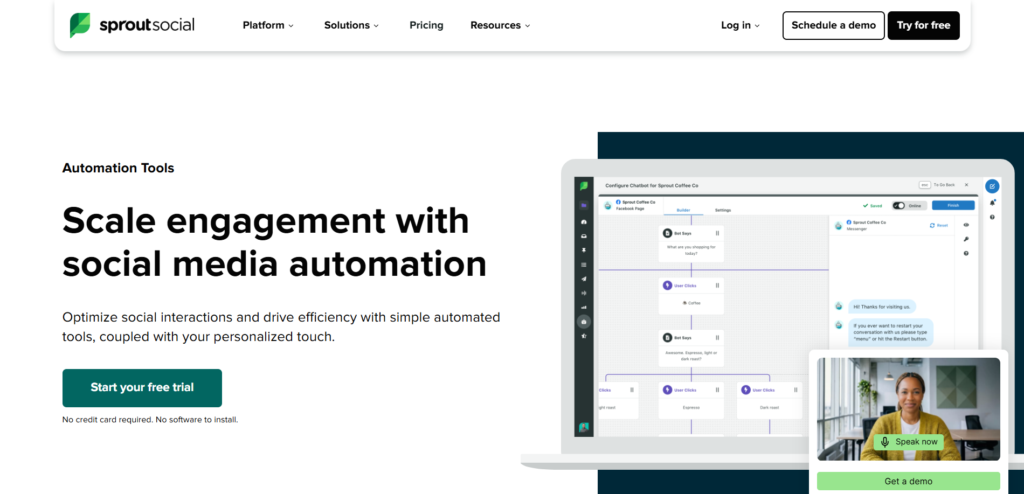Screen dimensions: 1024x494
Task: Click the Speak now microphone button
Action: (x=908, y=442)
